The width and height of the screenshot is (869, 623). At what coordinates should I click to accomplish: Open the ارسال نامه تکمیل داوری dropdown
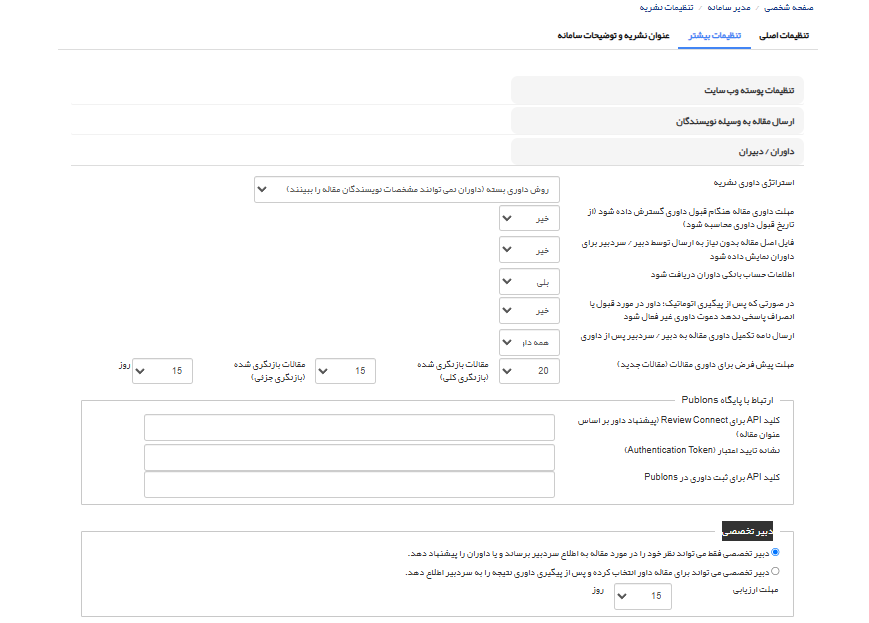[x=529, y=342]
